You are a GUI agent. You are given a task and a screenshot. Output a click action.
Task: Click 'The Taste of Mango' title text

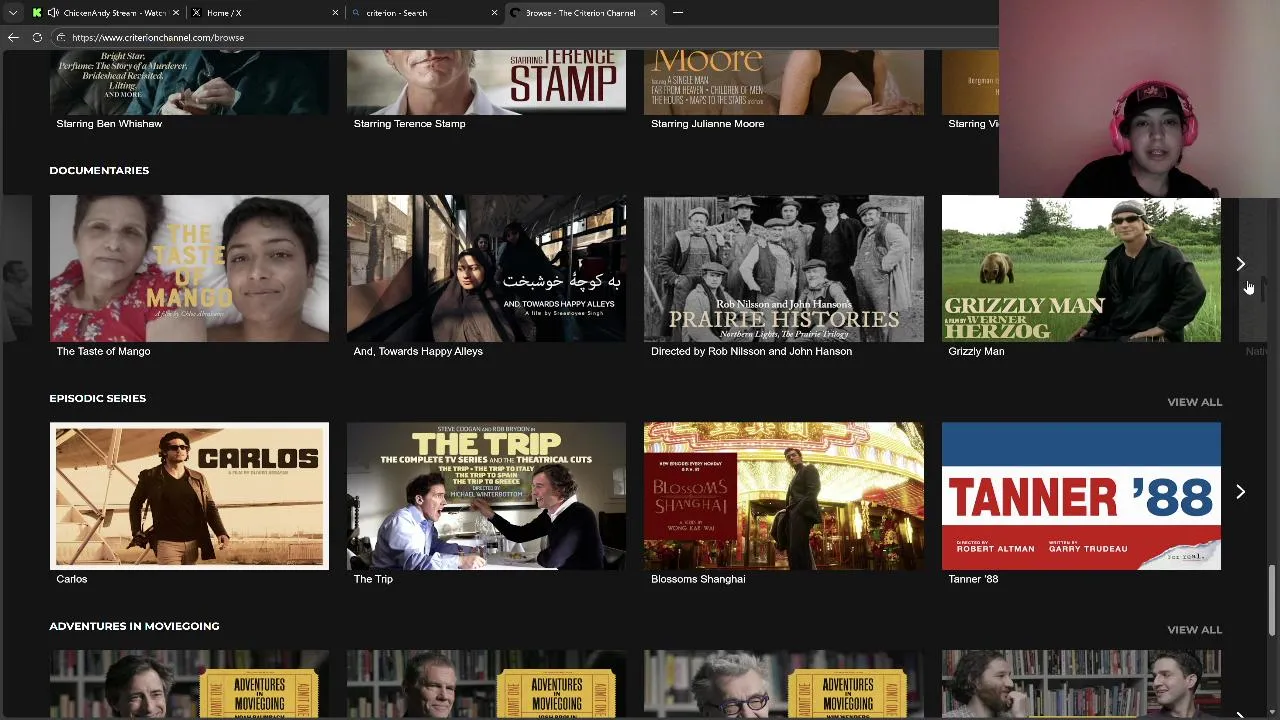coord(103,351)
